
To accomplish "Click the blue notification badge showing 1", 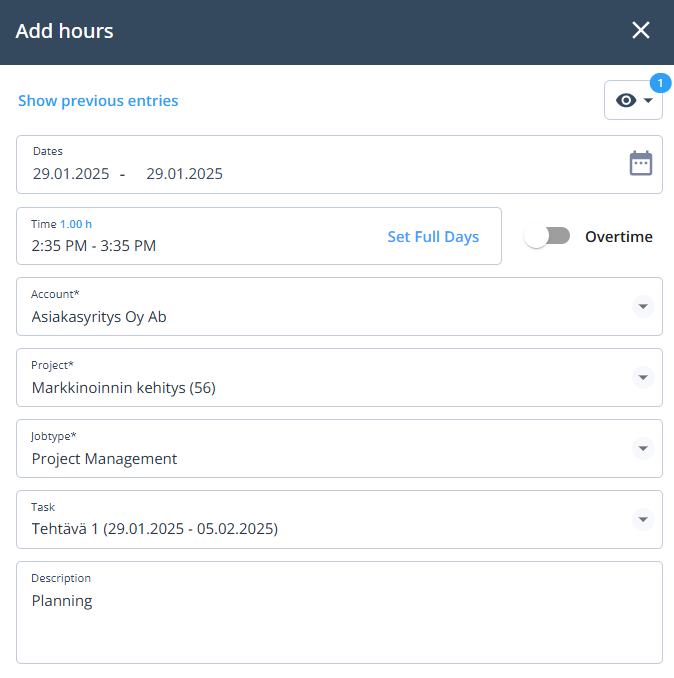I will pos(660,83).
